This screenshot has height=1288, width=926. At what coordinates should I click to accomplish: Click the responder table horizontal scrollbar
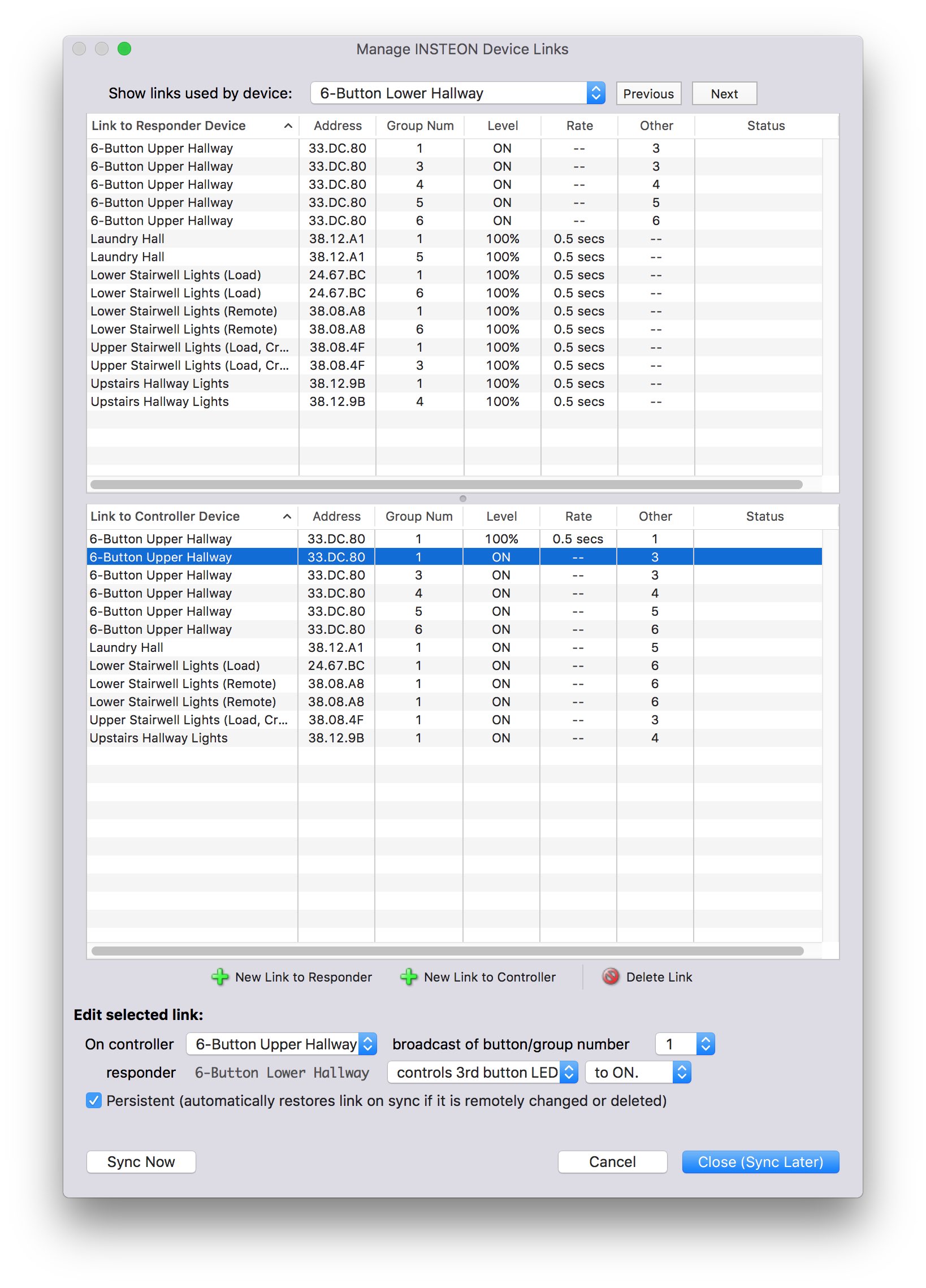[446, 485]
